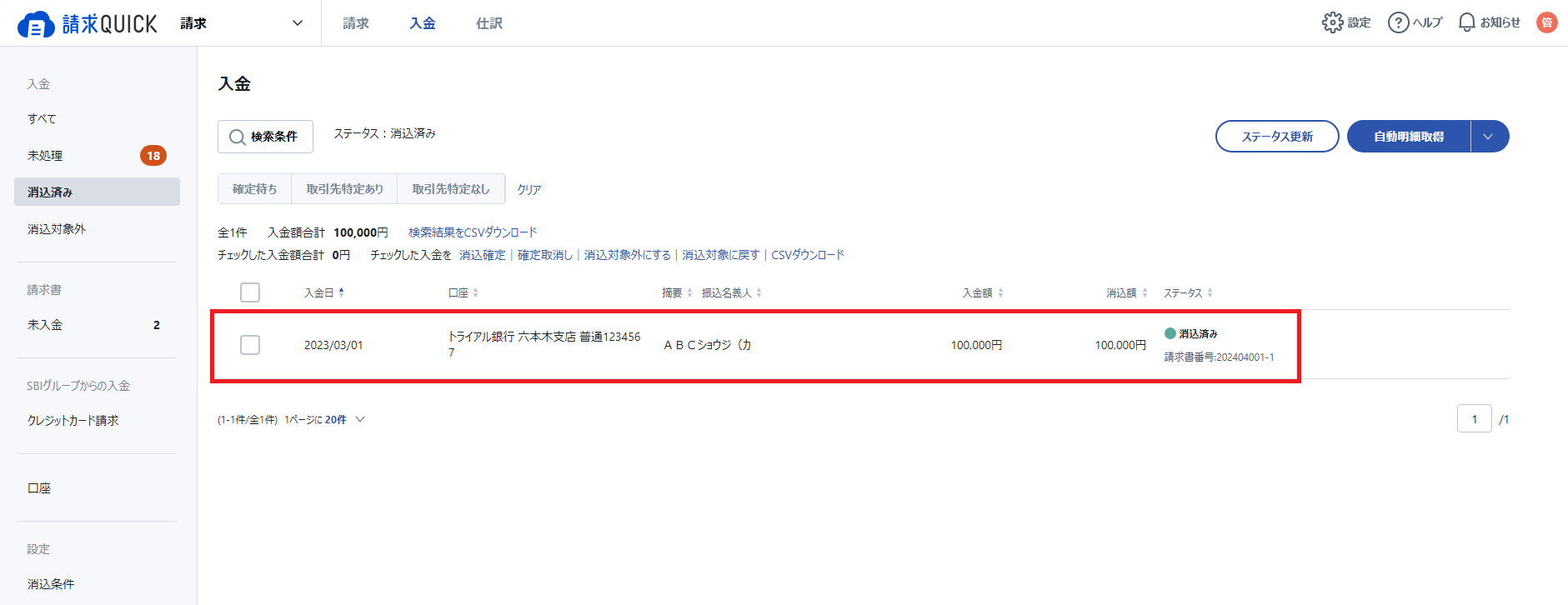The height and width of the screenshot is (605, 1568).
Task: Sort by 振込名義人 column arrows
Action: point(759,292)
